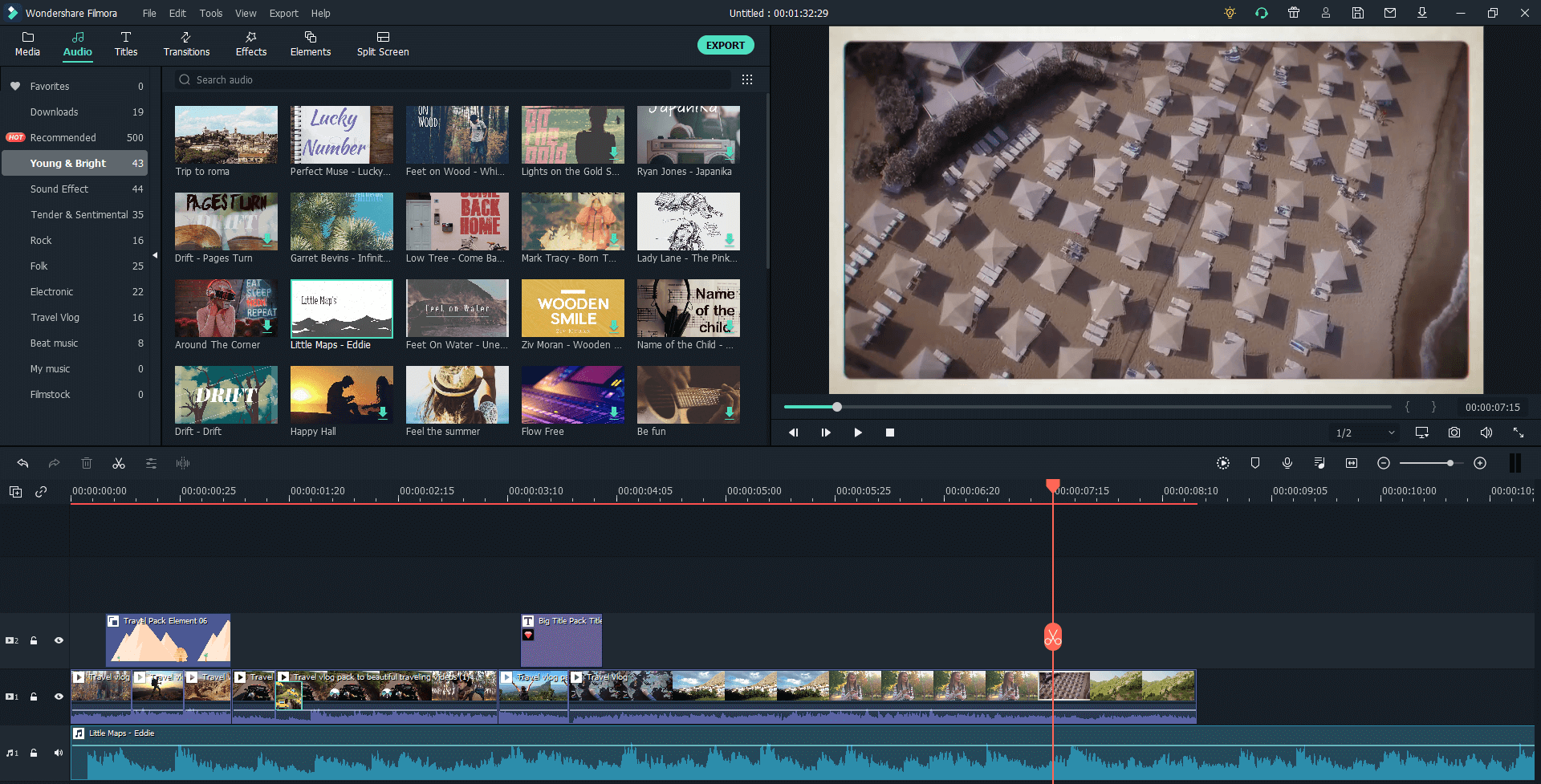Click the EXPORT button

[726, 45]
